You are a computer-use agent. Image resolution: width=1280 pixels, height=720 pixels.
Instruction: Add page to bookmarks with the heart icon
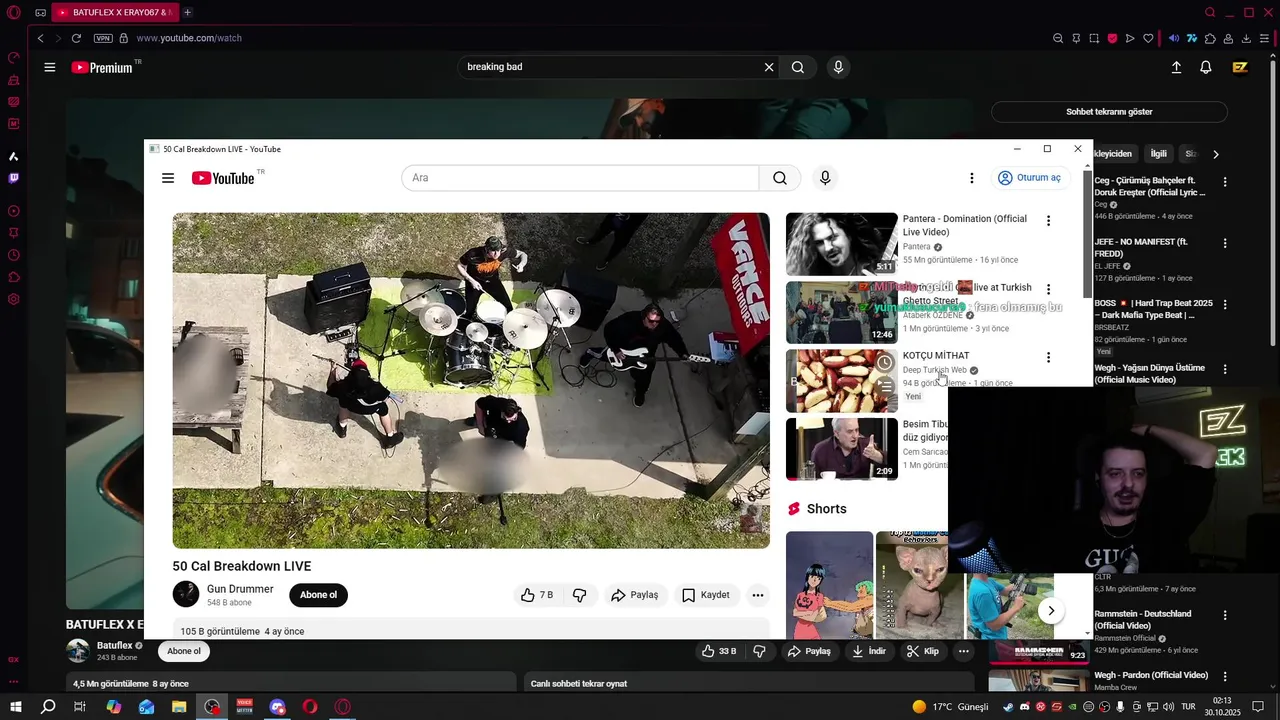click(x=1148, y=38)
